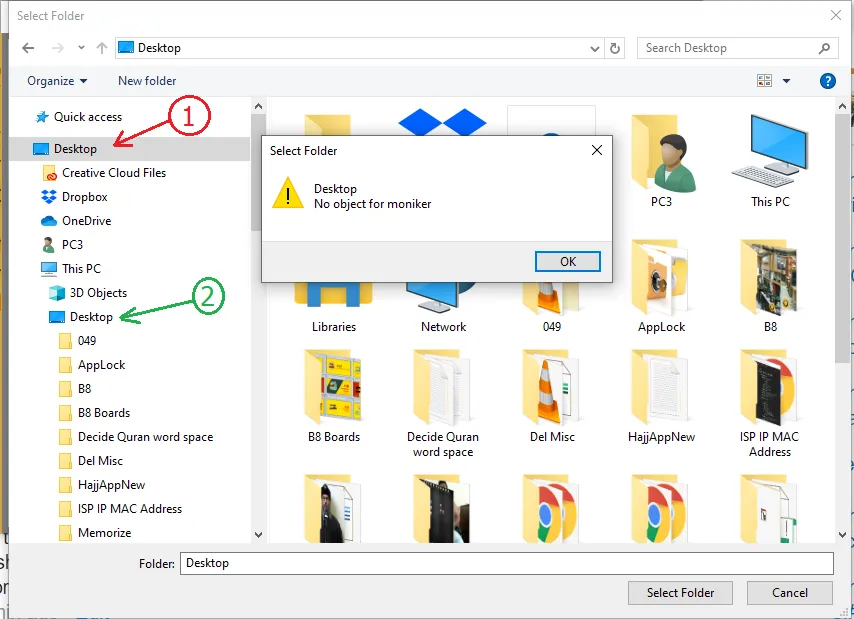Select Desktop under This PC

pos(81,317)
